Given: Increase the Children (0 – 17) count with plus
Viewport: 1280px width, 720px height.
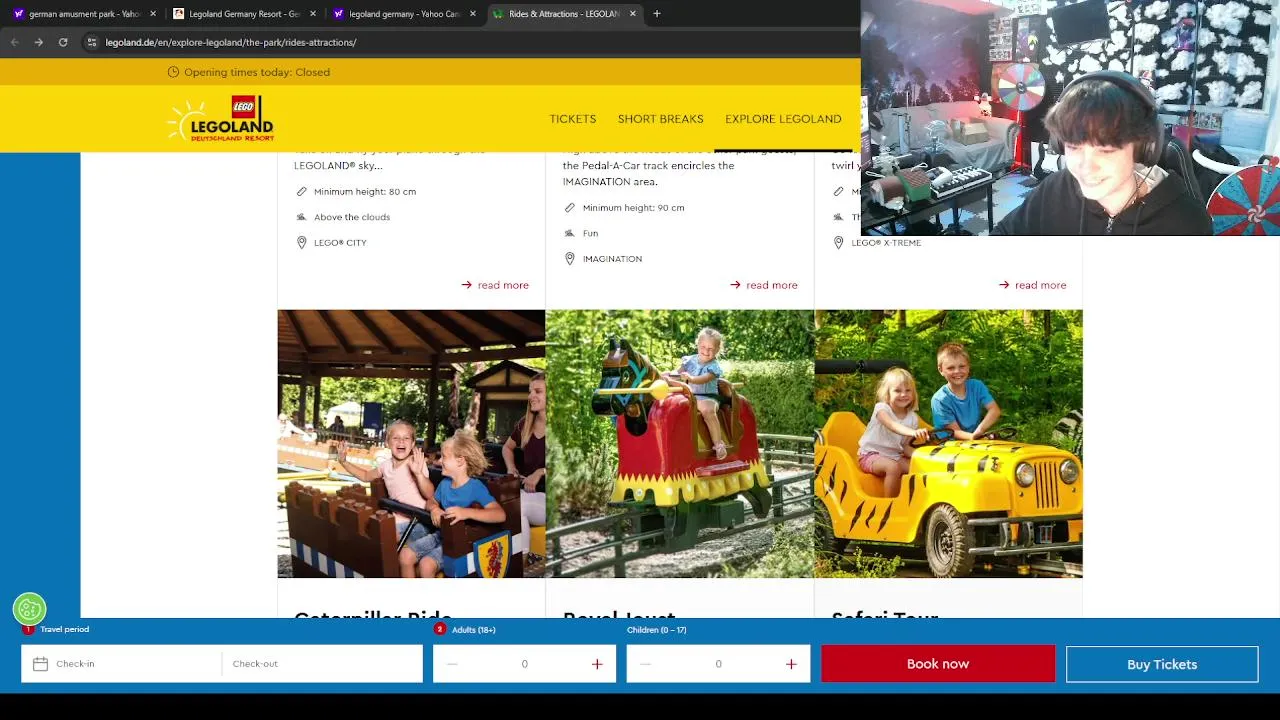Looking at the screenshot, I should click(x=791, y=664).
